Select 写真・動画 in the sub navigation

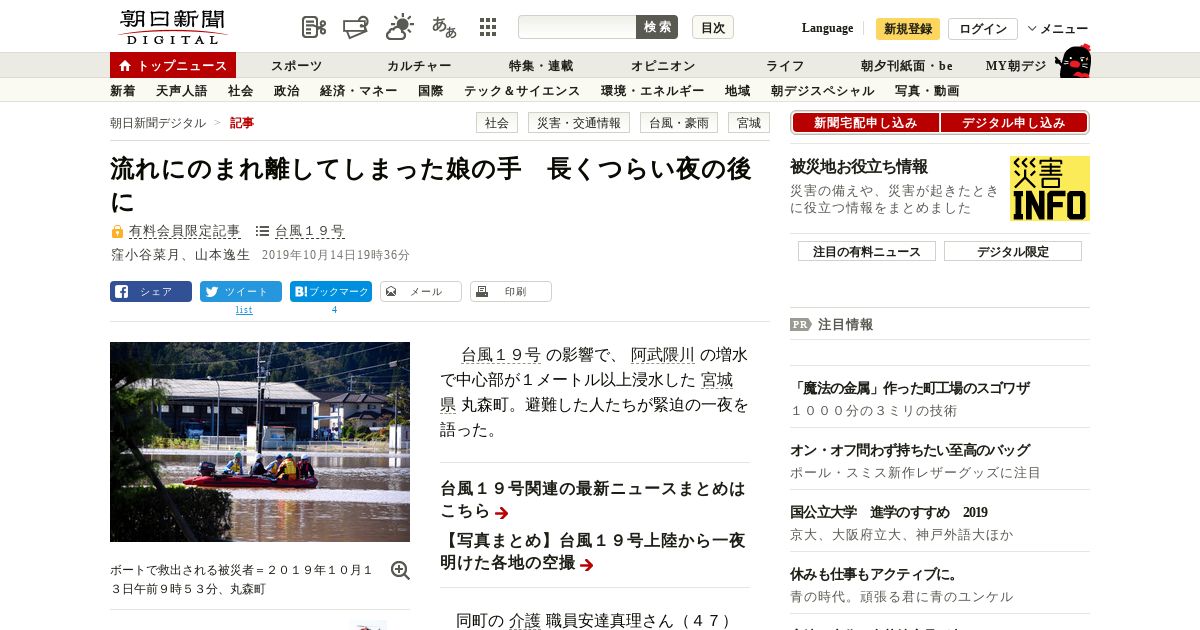(x=927, y=91)
